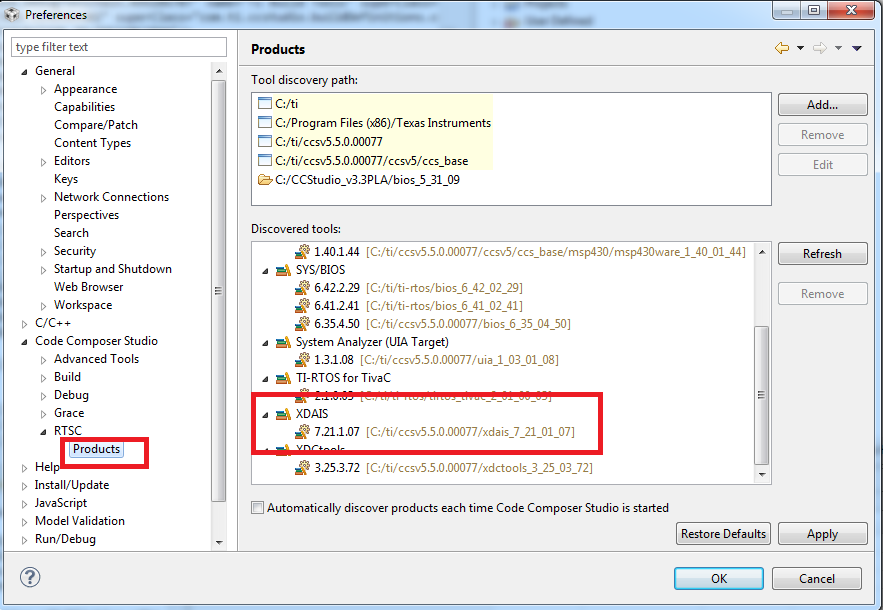Screen dimensions: 883x610
Task: Select the Content Types preference page
Action: tap(92, 143)
